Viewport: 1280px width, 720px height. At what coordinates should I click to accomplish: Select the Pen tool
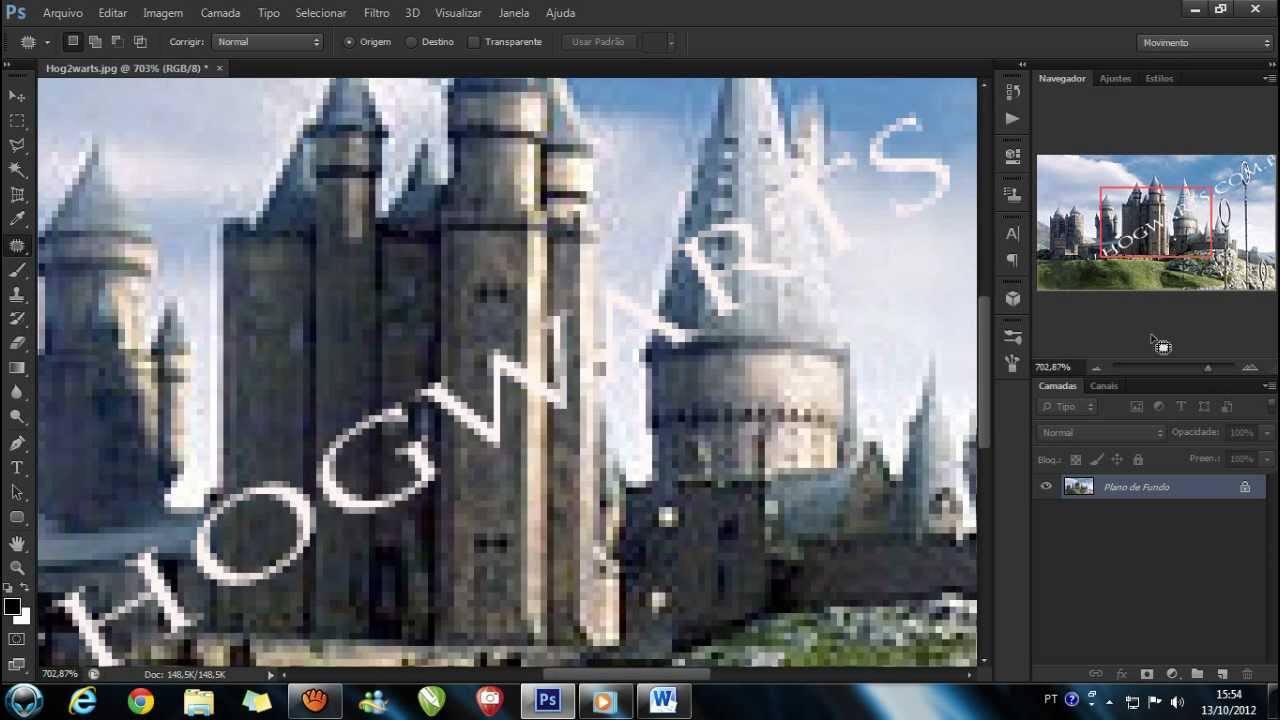pos(17,443)
